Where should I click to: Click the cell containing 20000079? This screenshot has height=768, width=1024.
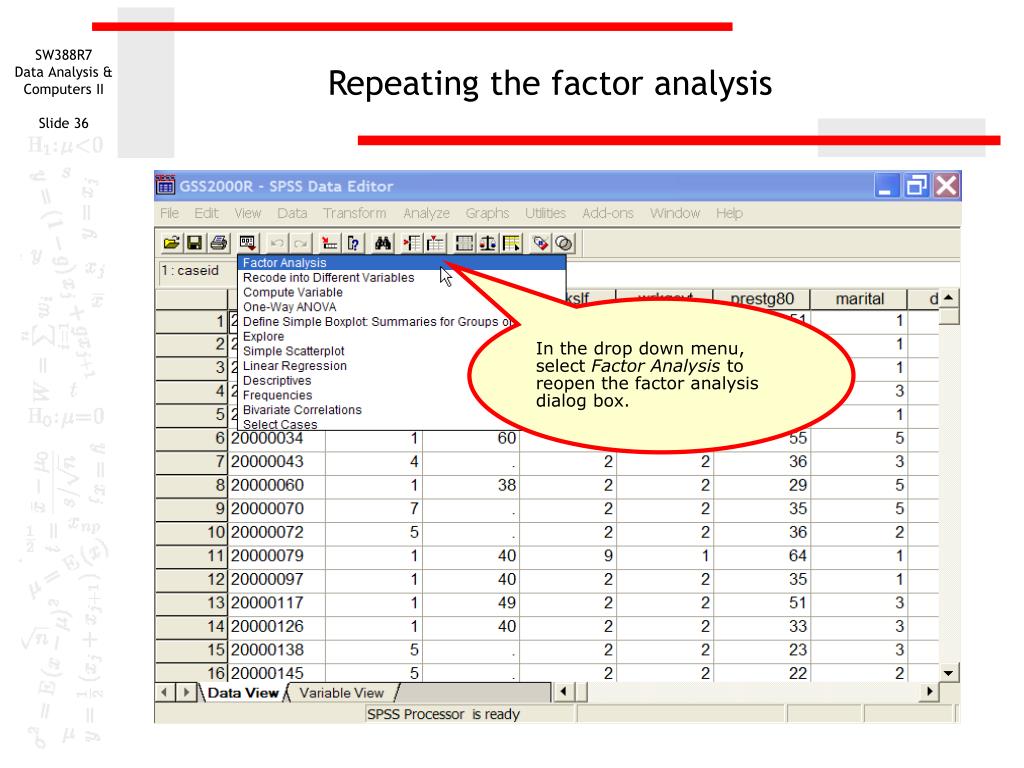[x=276, y=556]
